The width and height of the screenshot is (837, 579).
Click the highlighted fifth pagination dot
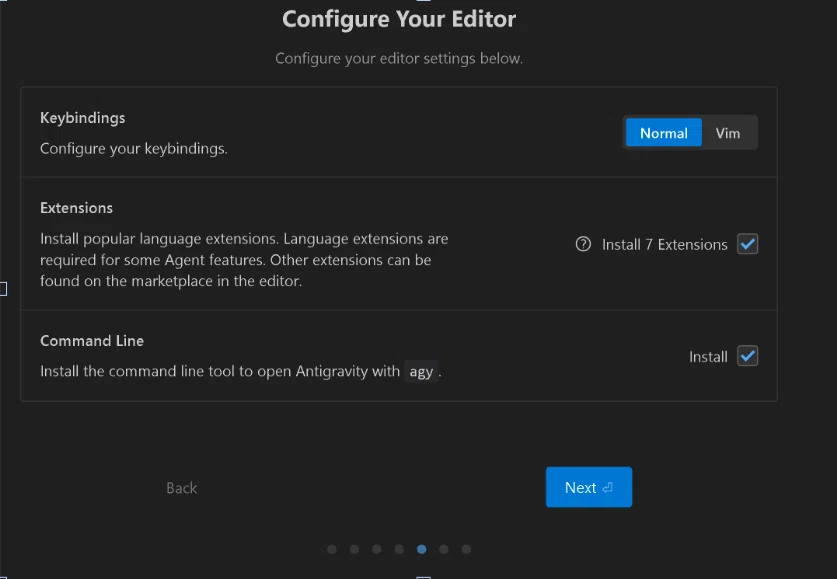click(x=422, y=549)
